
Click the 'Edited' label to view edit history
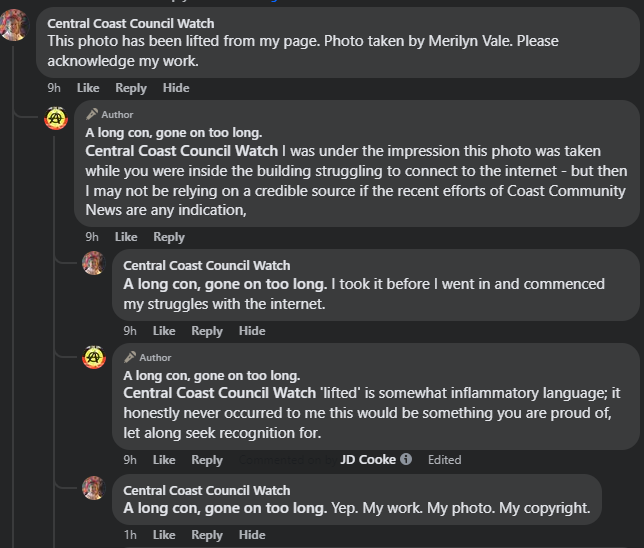tap(445, 460)
